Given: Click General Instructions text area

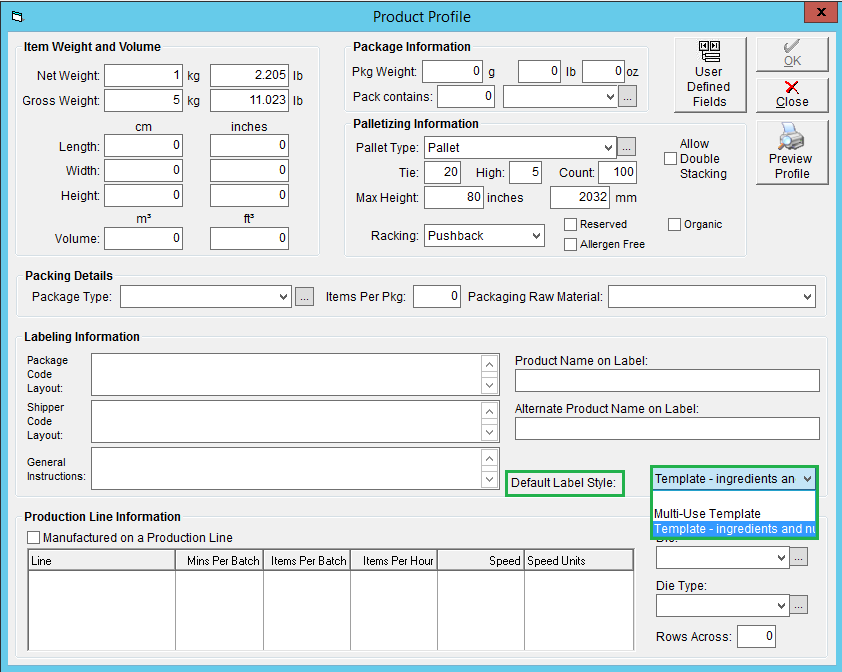Looking at the screenshot, I should click(x=295, y=469).
